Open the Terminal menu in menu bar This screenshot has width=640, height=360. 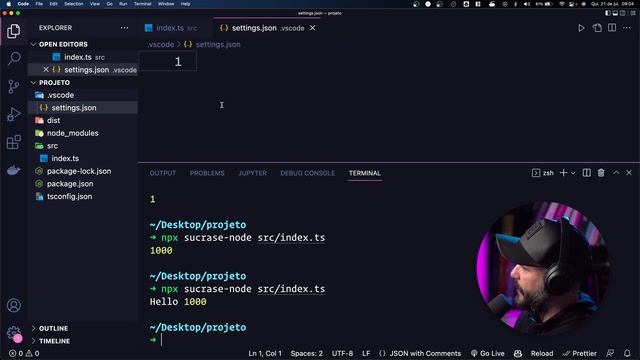142,4
